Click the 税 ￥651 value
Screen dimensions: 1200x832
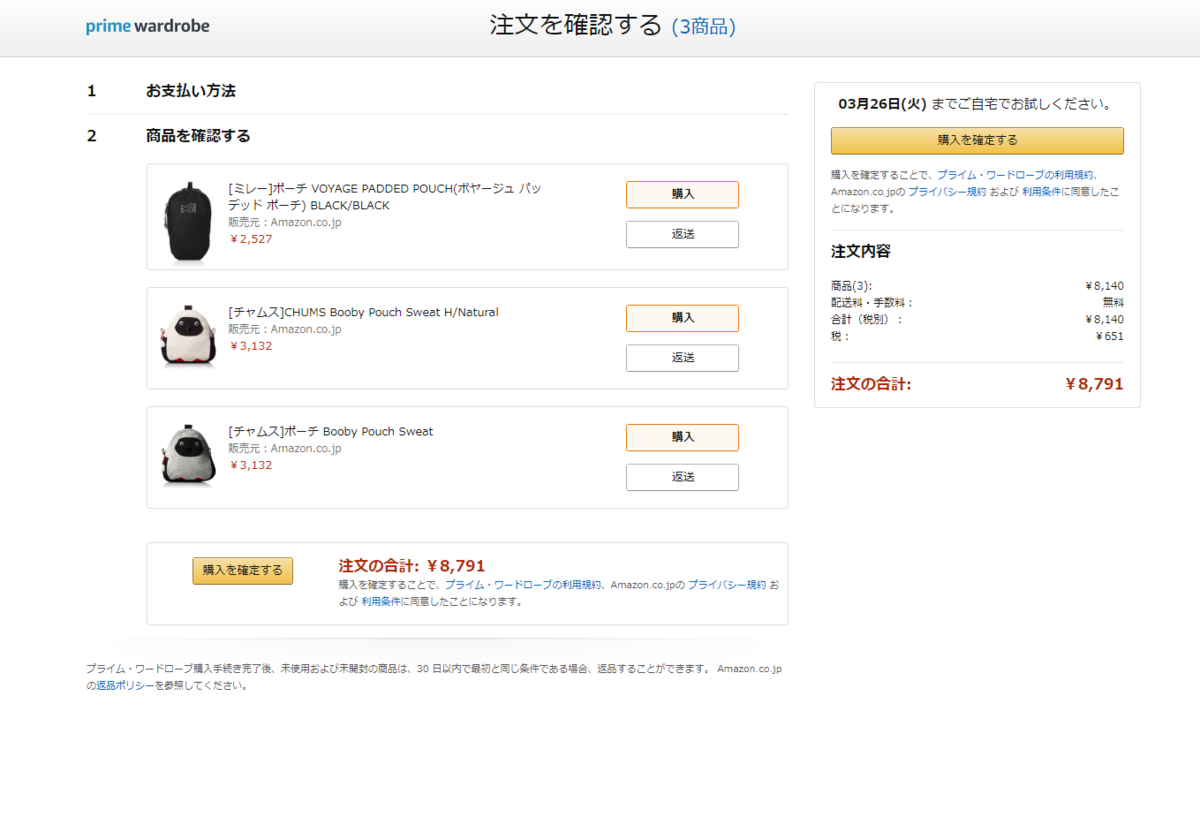pos(1109,336)
